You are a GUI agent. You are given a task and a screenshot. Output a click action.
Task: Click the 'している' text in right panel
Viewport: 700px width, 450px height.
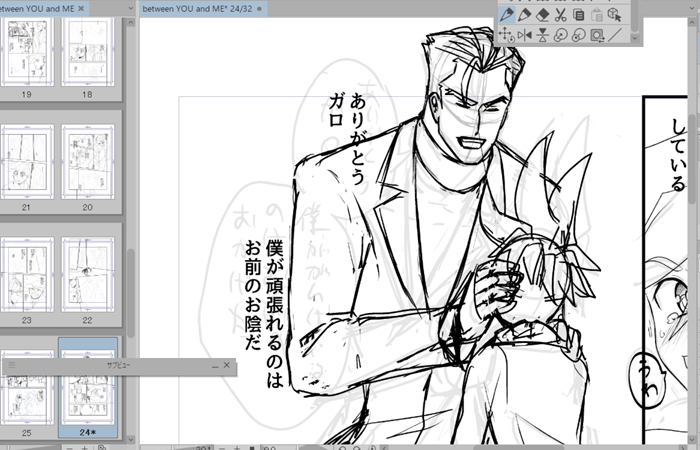click(678, 154)
